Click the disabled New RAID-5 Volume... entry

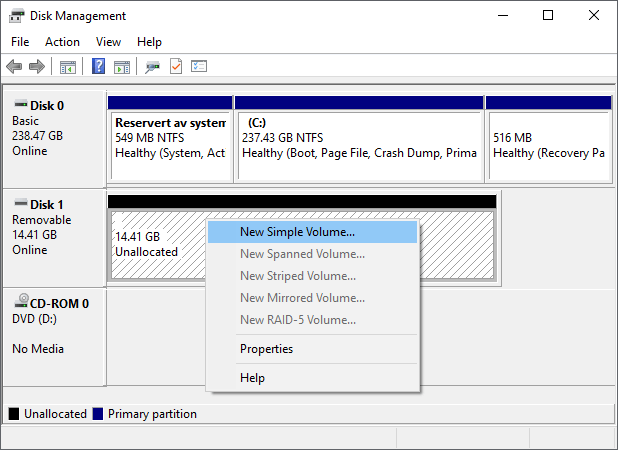(x=313, y=320)
